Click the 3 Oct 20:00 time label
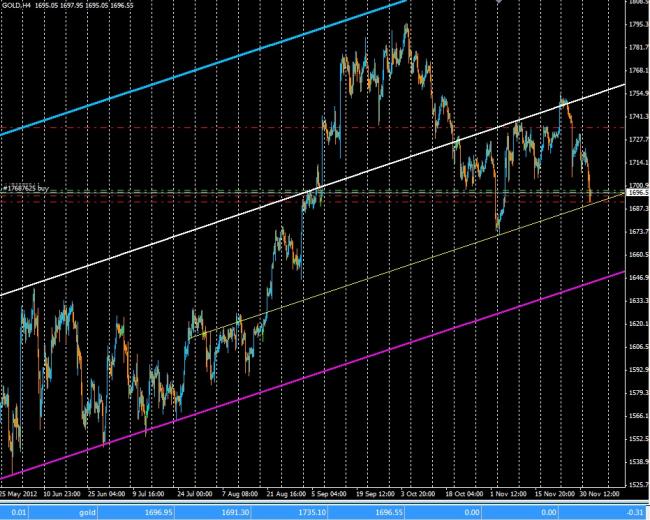The image size is (650, 520). point(418,494)
